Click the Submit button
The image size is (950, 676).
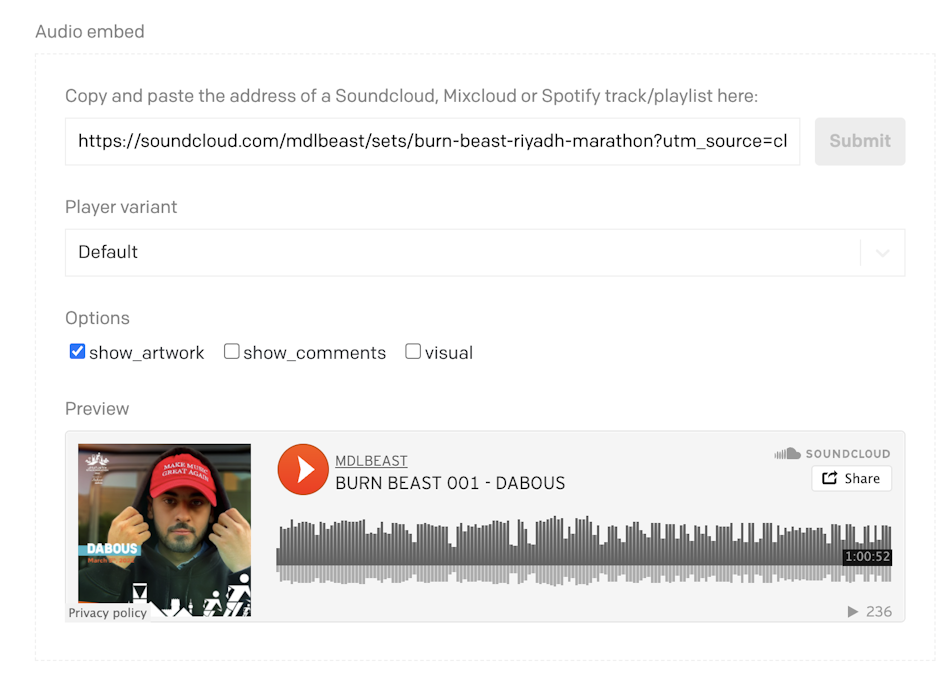click(x=860, y=141)
